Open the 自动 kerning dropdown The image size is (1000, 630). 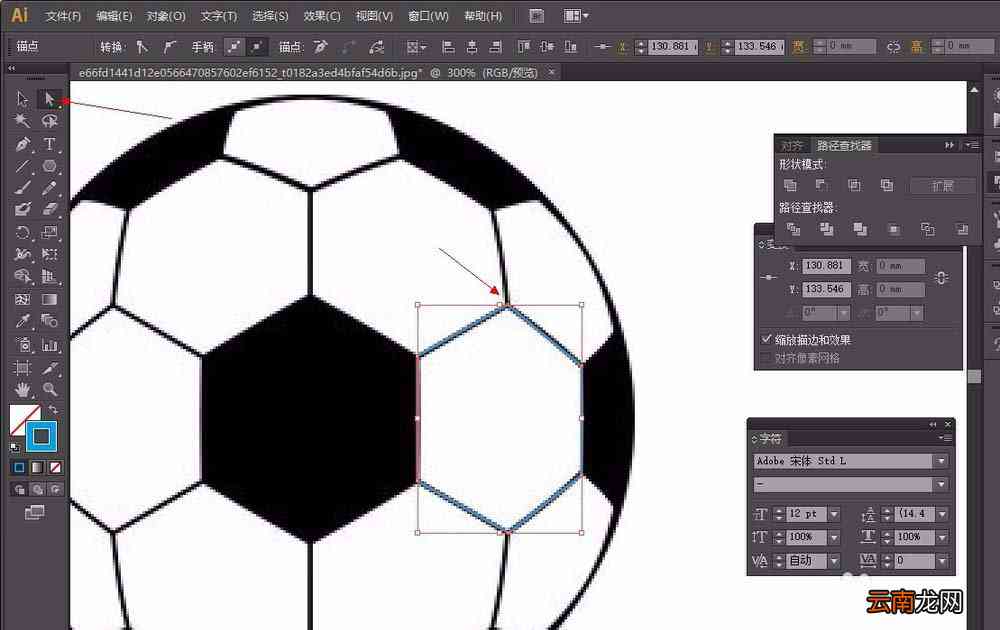pos(834,560)
